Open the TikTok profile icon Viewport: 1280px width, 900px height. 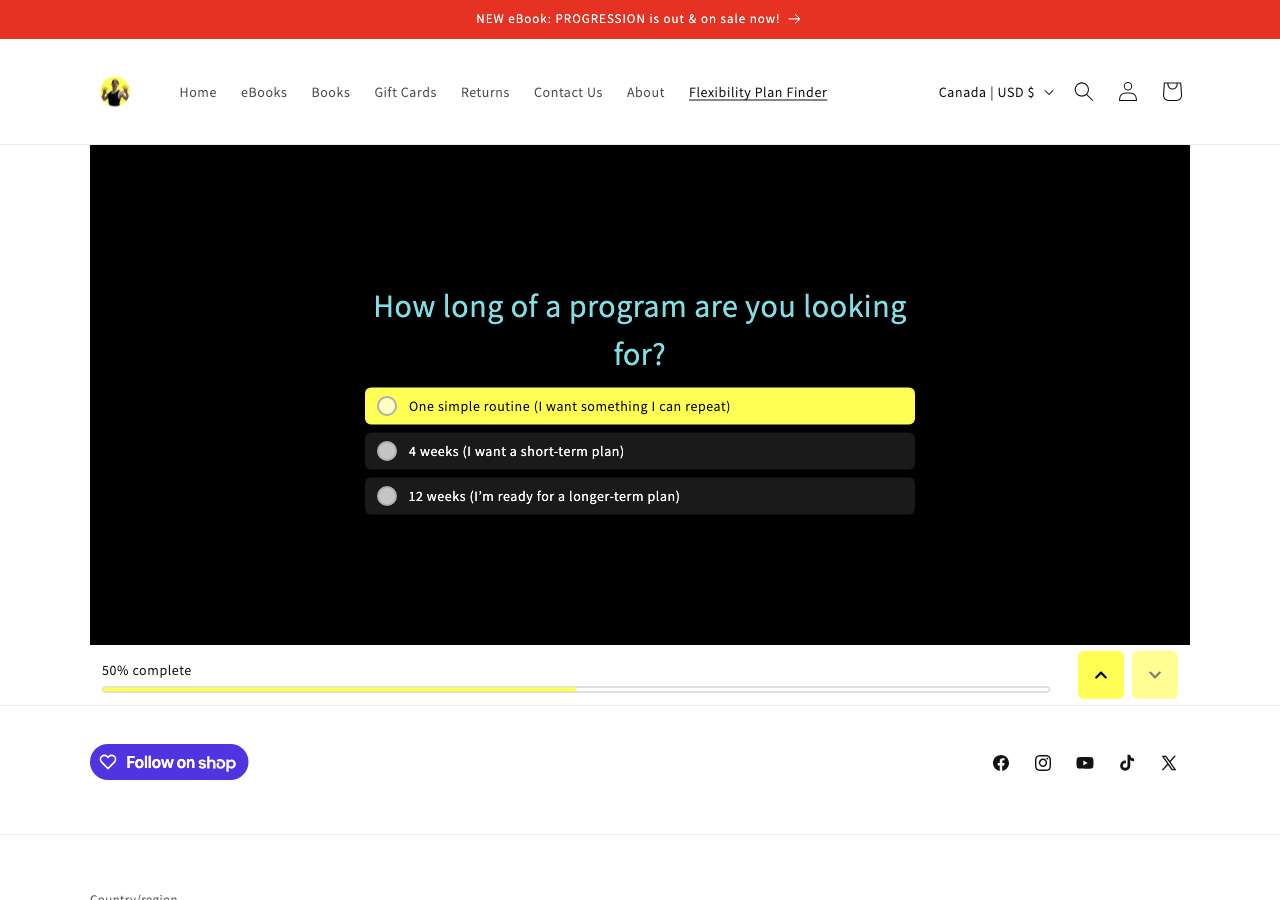[x=1127, y=763]
